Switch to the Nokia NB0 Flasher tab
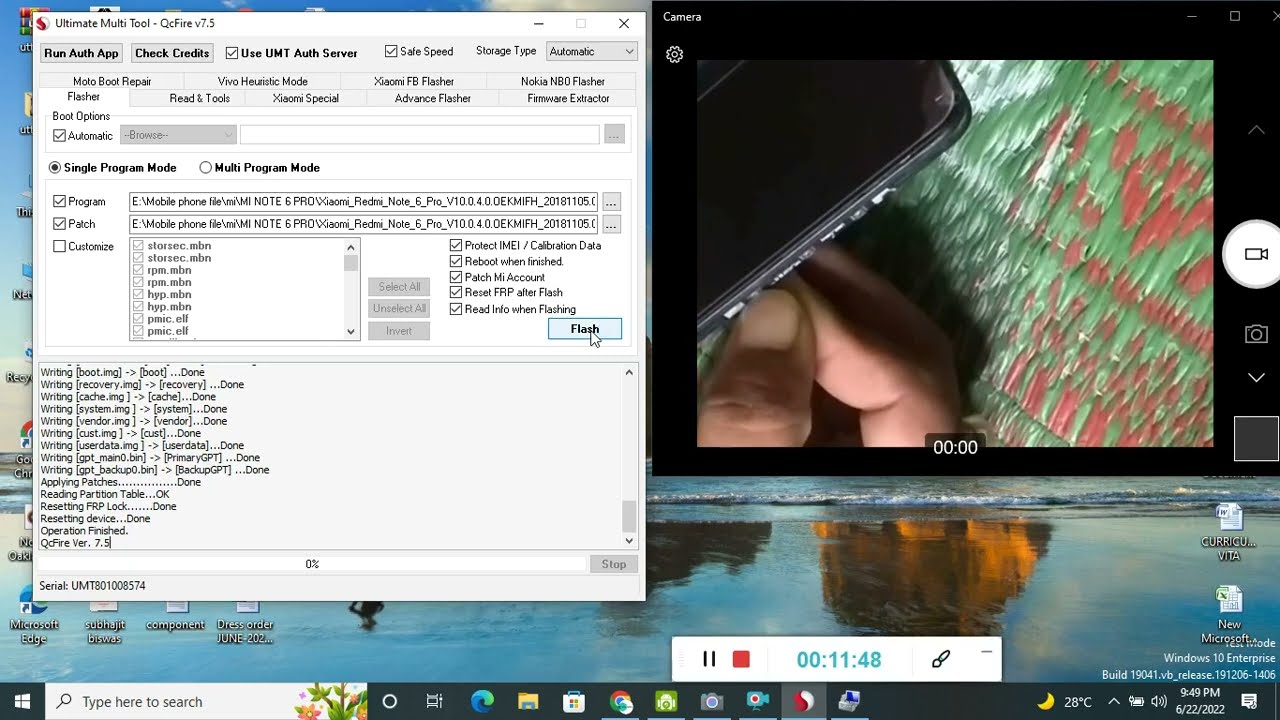 (562, 81)
